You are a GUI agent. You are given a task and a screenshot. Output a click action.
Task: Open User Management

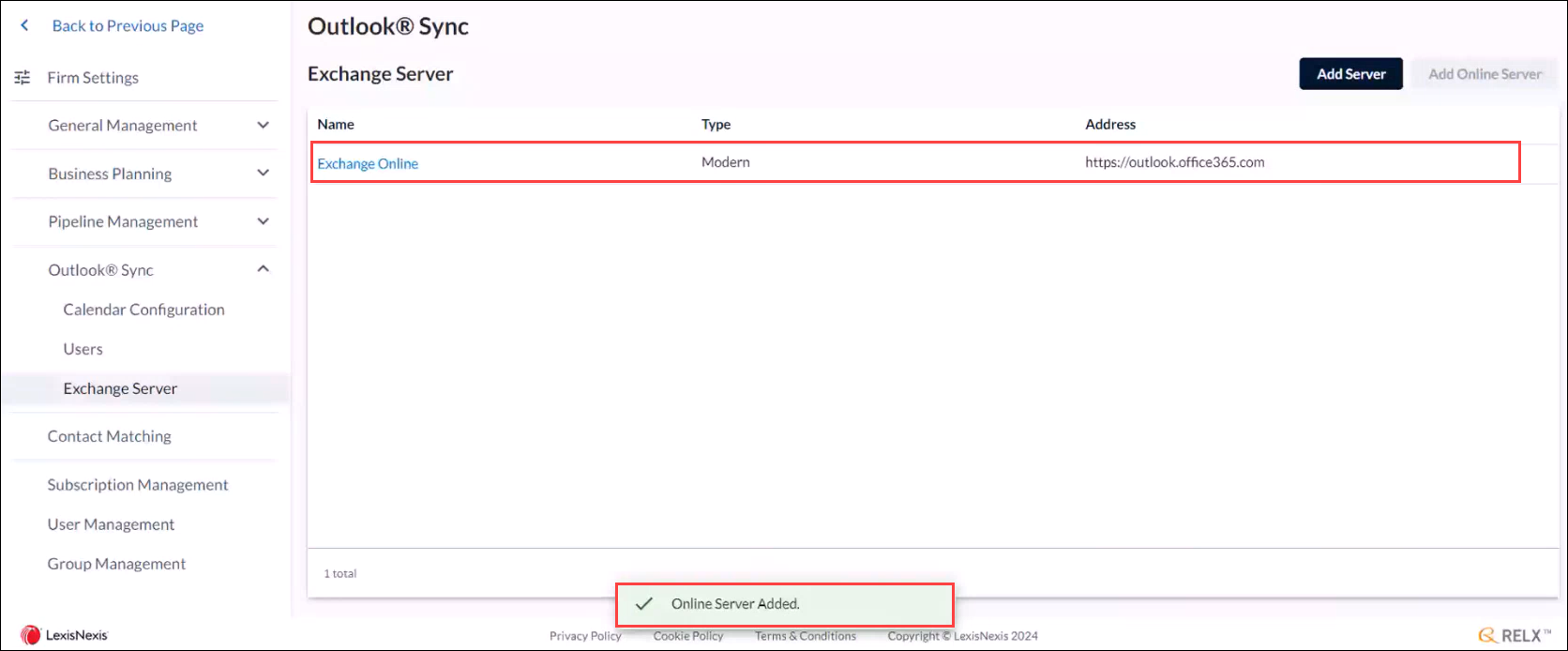(111, 524)
